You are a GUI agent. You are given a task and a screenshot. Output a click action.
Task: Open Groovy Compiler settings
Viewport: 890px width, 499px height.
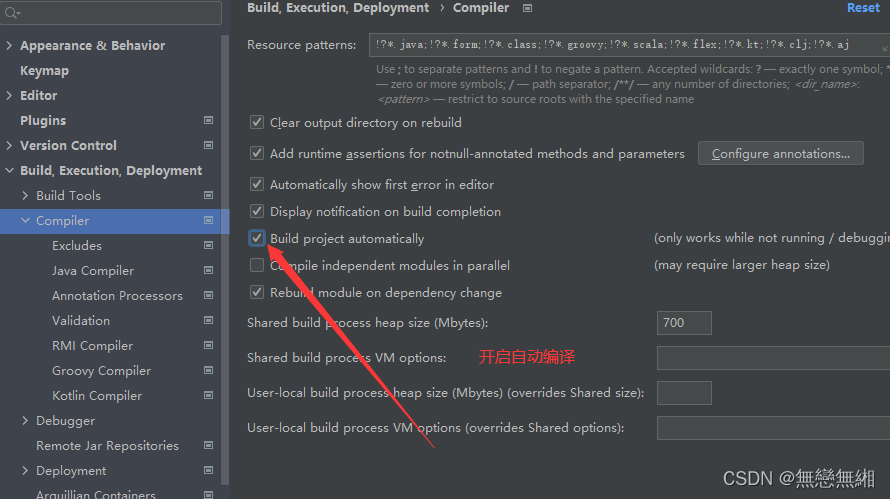pos(102,371)
